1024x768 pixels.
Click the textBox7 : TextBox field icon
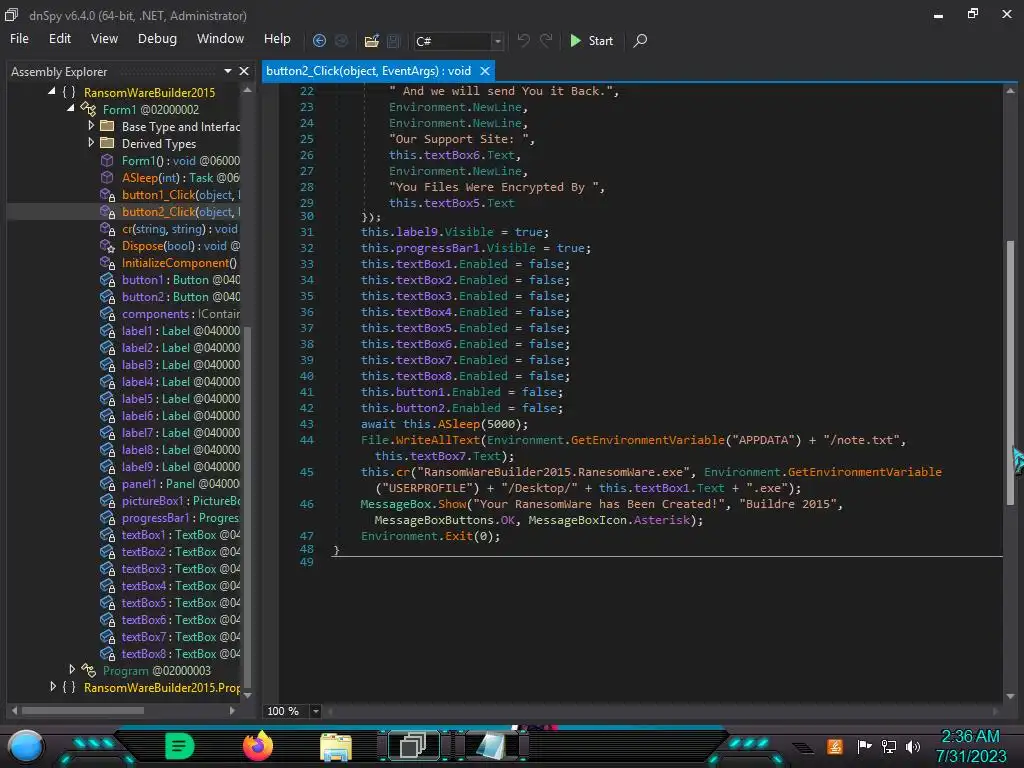108,636
